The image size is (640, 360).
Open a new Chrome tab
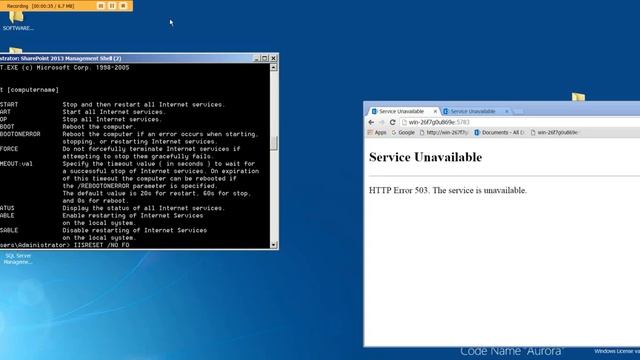518,111
